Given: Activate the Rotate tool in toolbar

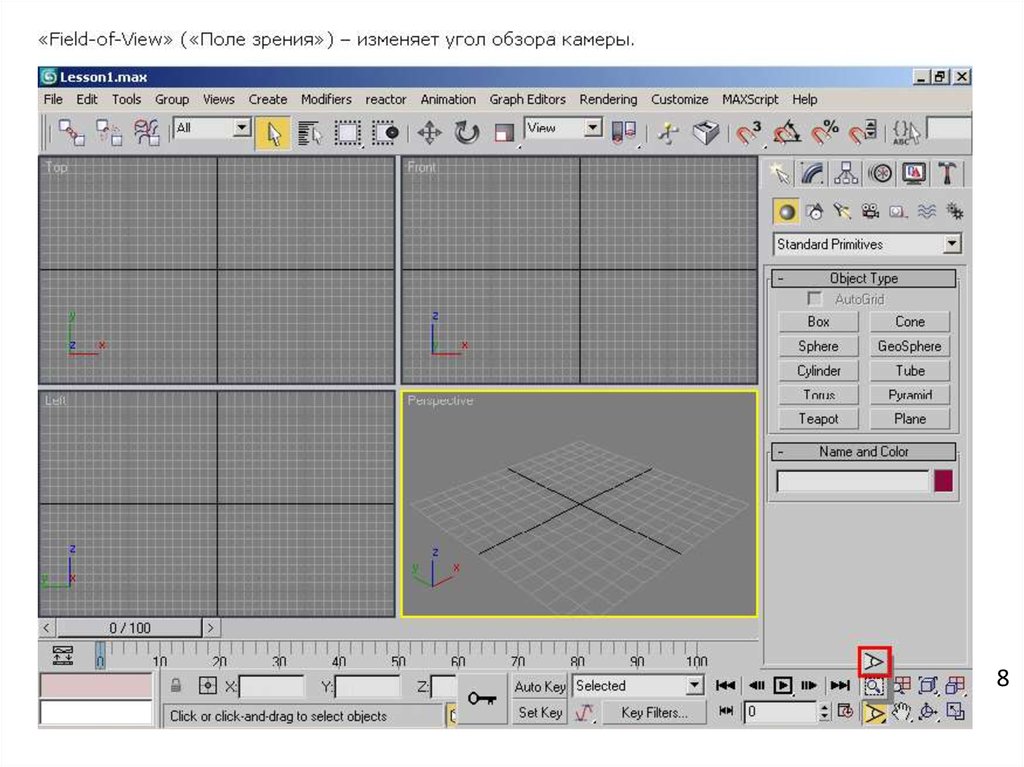Looking at the screenshot, I should pos(467,132).
